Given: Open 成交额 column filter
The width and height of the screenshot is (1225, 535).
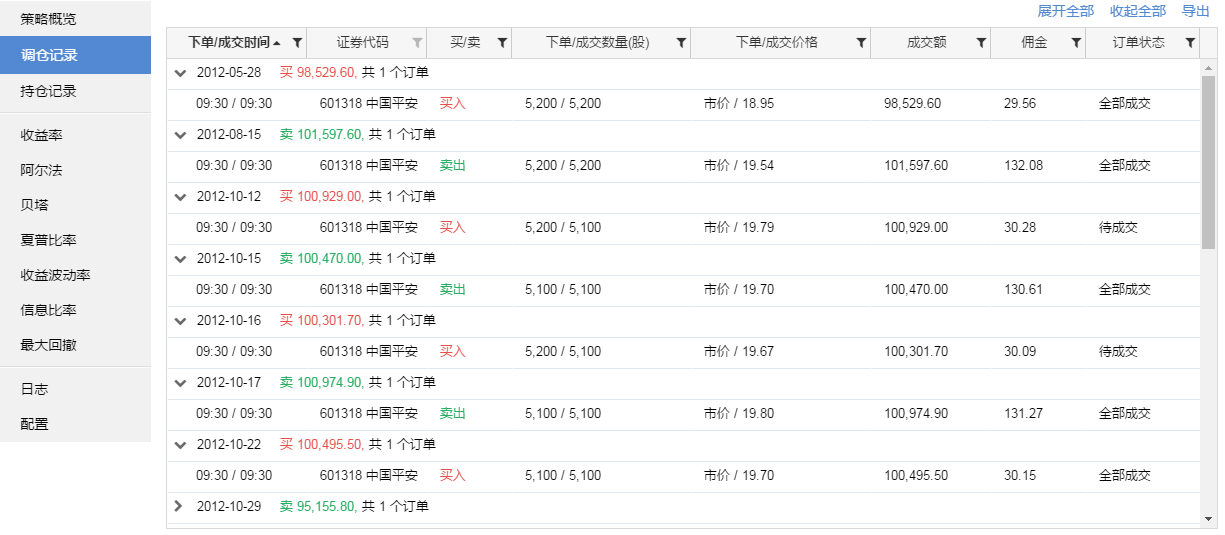Looking at the screenshot, I should pyautogui.click(x=981, y=43).
